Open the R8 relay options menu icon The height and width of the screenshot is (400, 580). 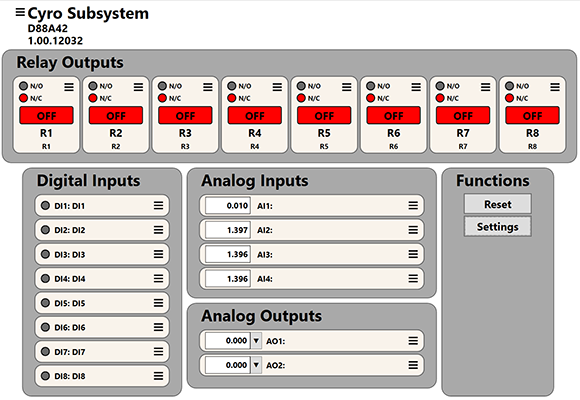click(x=555, y=87)
